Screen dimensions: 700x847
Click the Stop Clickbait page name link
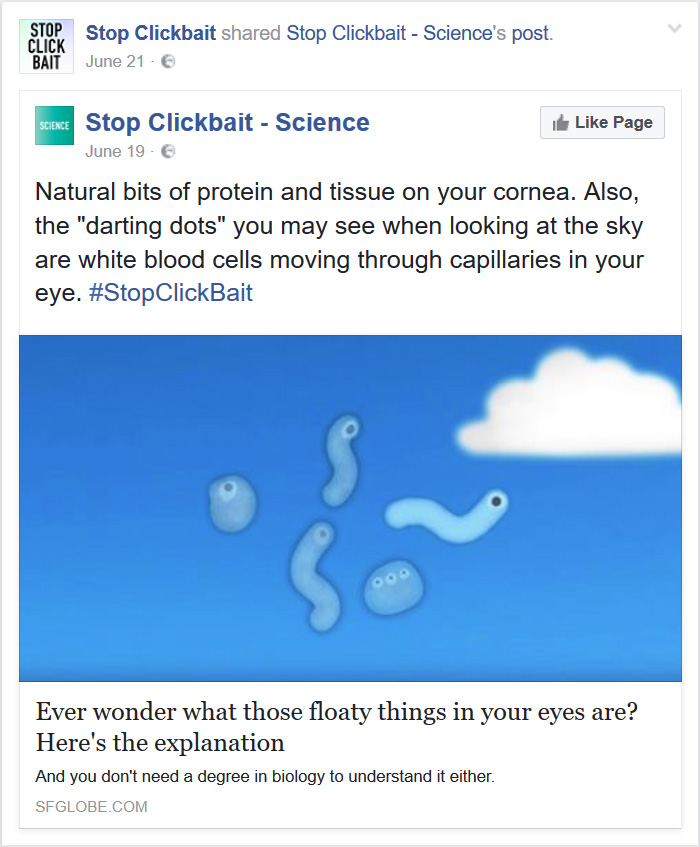pyautogui.click(x=153, y=32)
